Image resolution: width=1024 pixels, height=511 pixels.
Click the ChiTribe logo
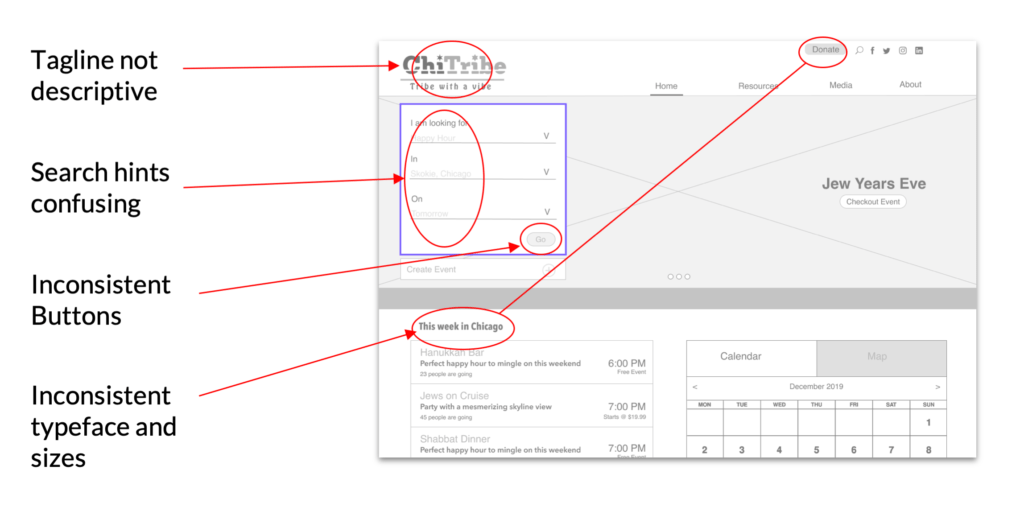pyautogui.click(x=455, y=66)
